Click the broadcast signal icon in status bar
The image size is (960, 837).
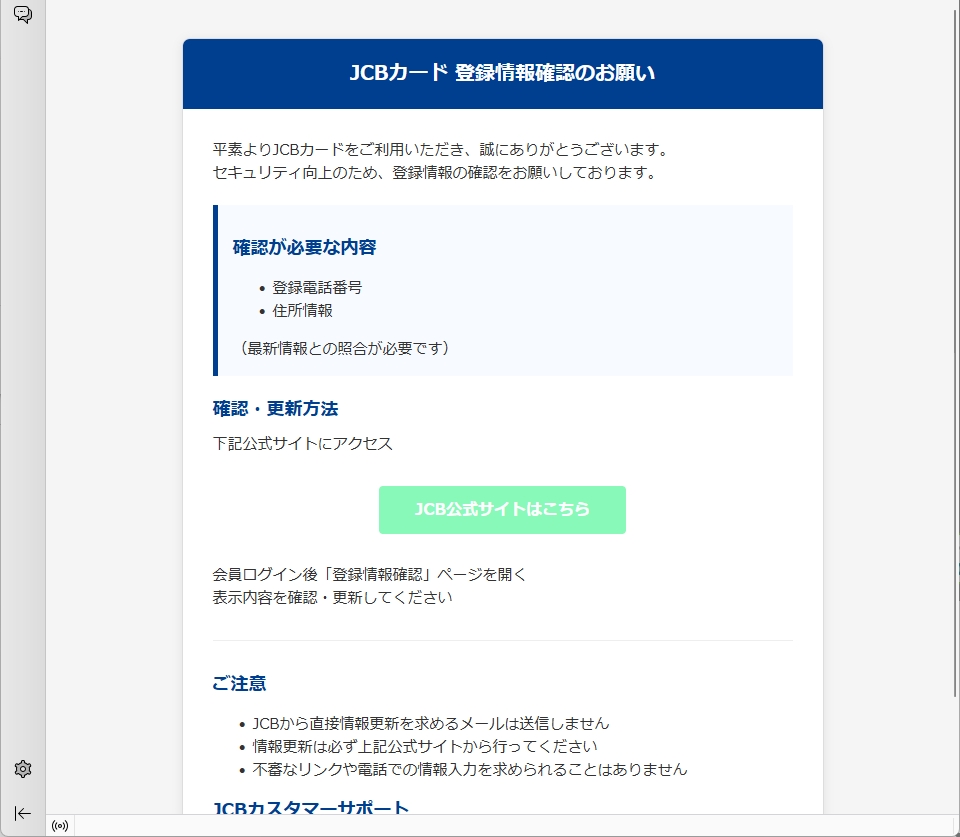click(60, 826)
